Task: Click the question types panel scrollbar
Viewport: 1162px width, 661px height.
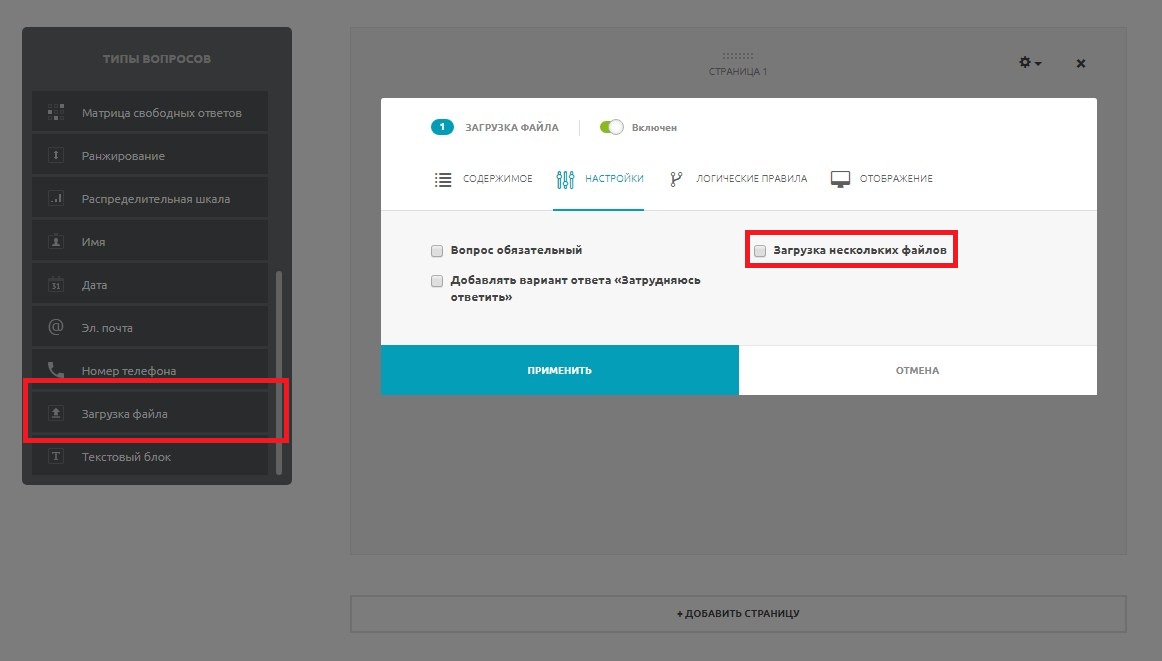Action: (x=279, y=370)
